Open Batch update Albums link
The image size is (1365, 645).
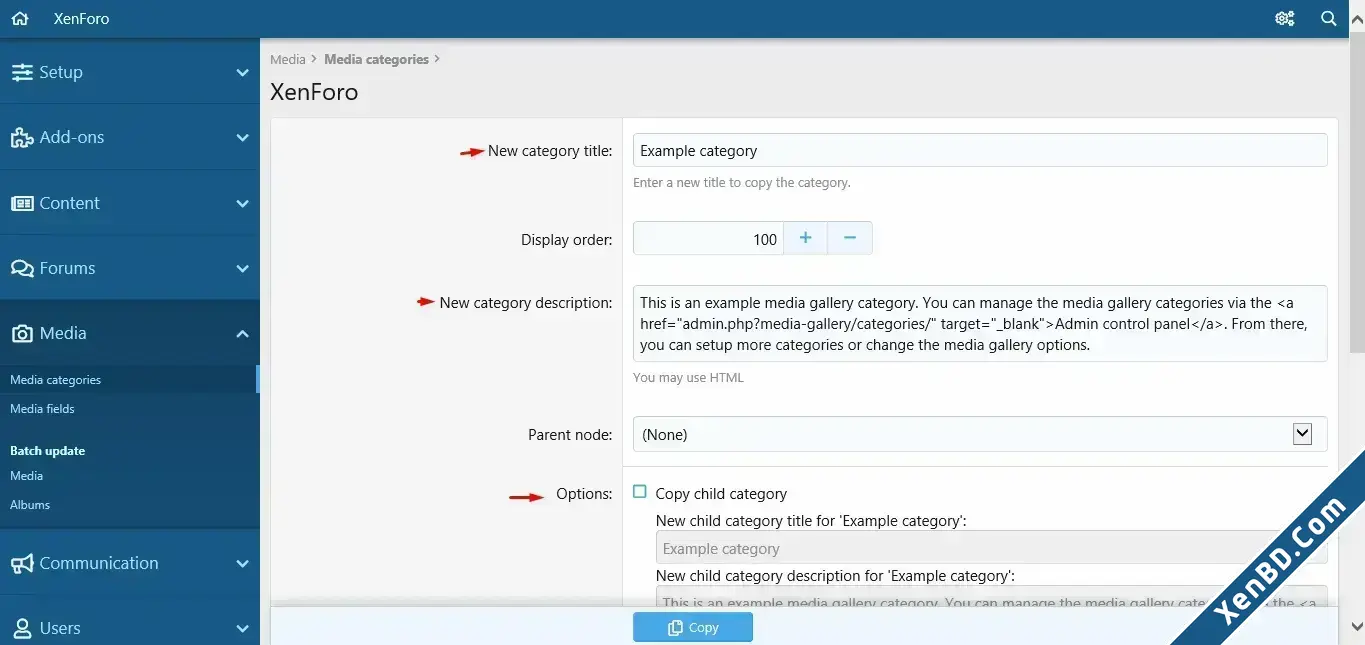30,505
